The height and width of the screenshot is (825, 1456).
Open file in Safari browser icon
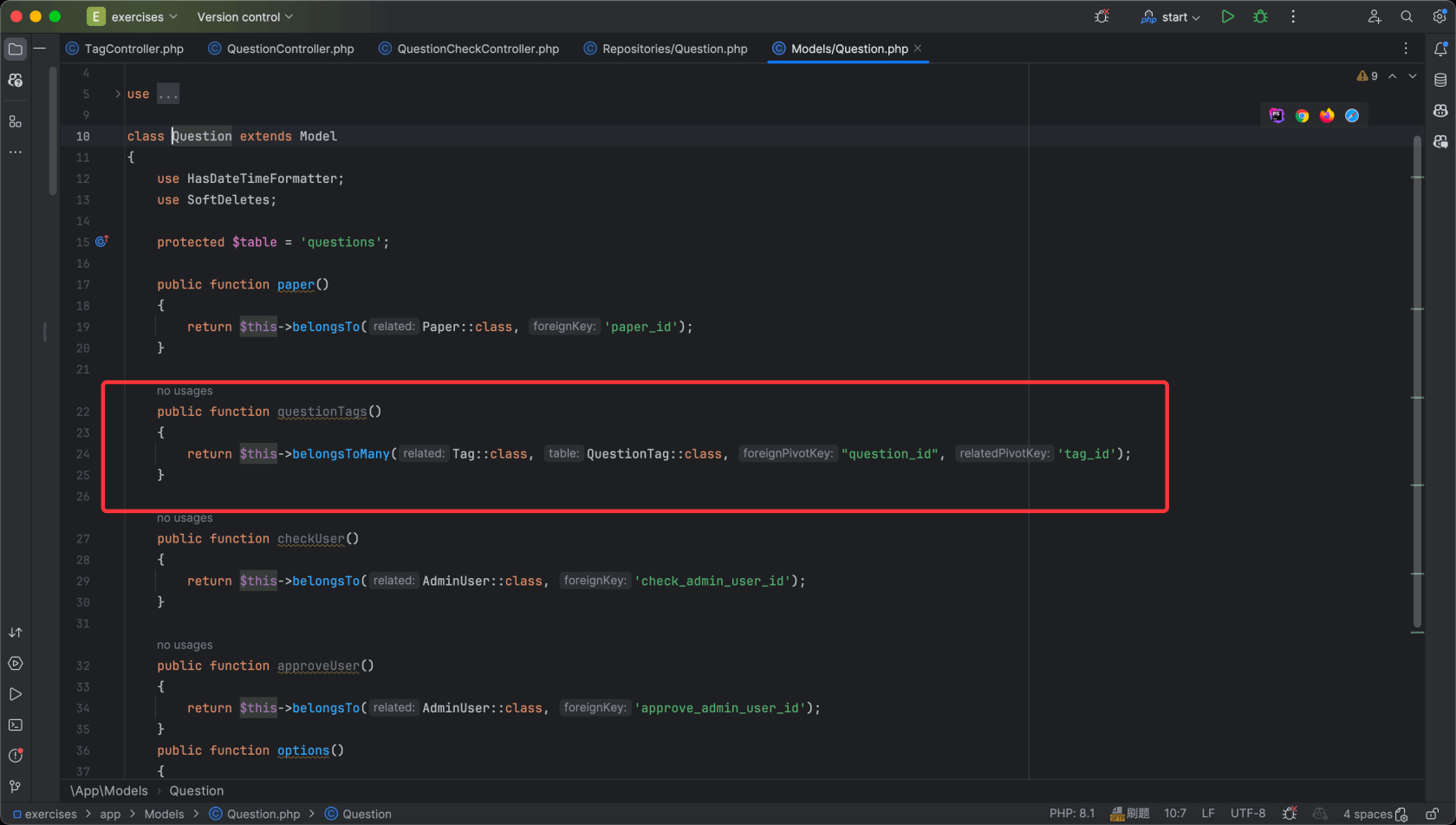click(x=1352, y=115)
